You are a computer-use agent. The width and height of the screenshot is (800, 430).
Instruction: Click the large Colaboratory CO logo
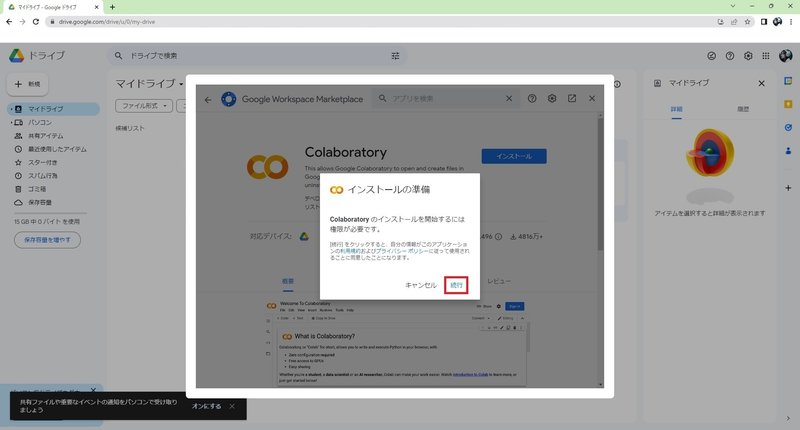click(267, 167)
